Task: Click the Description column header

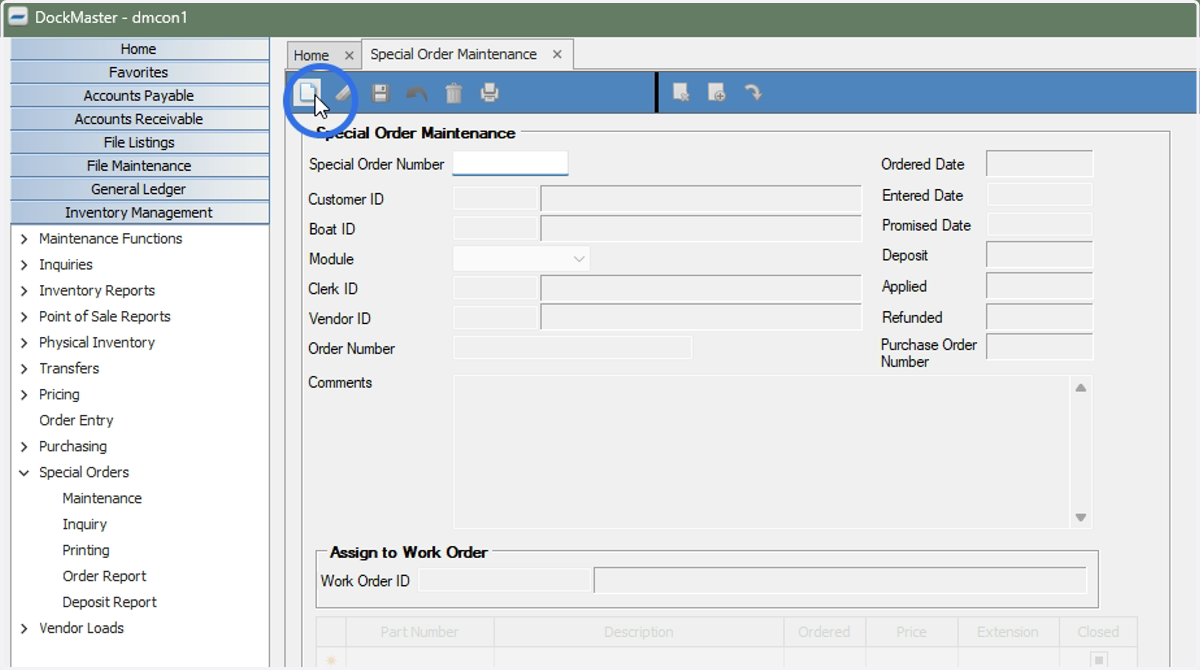Action: pyautogui.click(x=638, y=632)
